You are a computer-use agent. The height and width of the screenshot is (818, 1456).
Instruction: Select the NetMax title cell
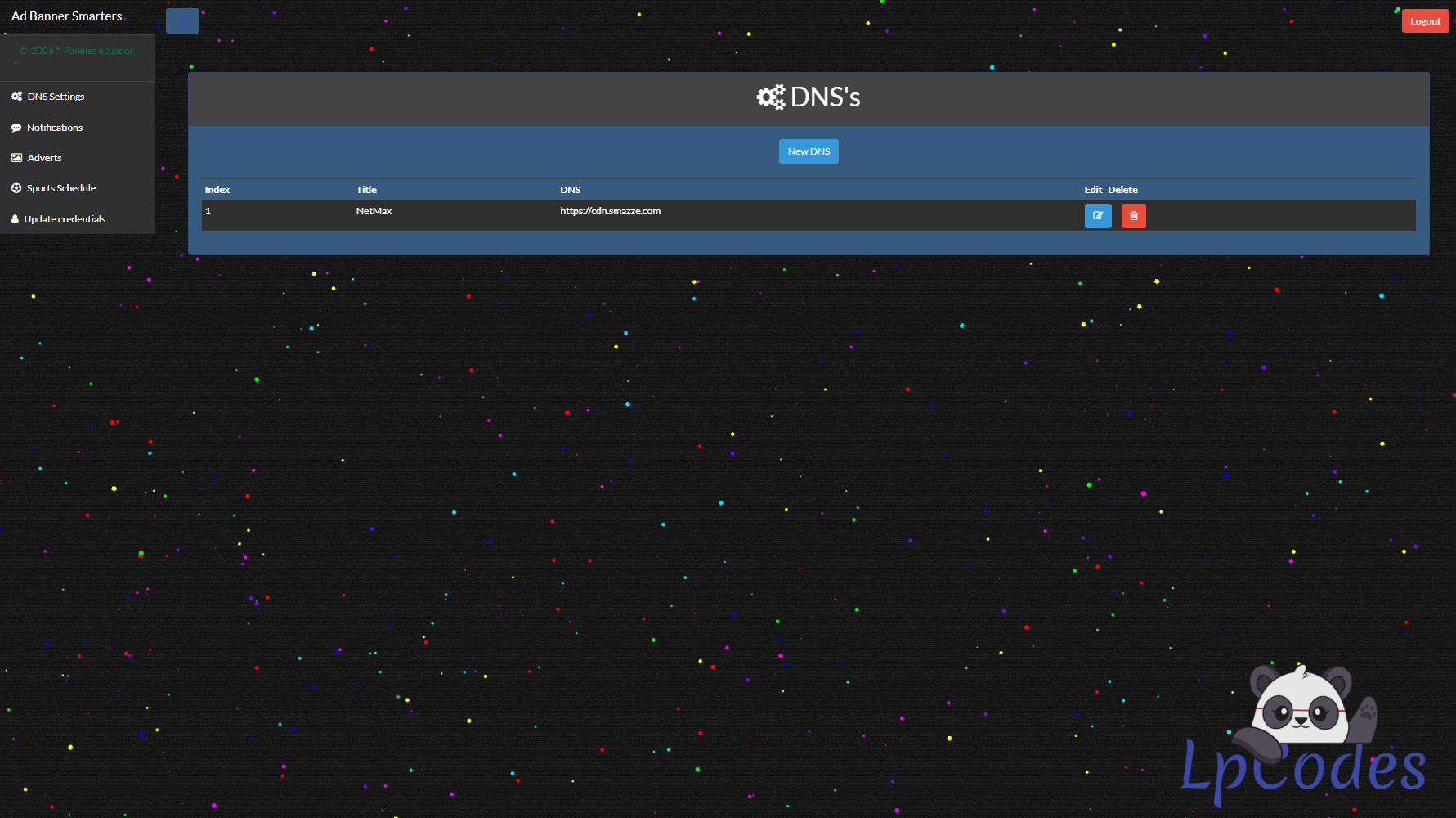(374, 211)
